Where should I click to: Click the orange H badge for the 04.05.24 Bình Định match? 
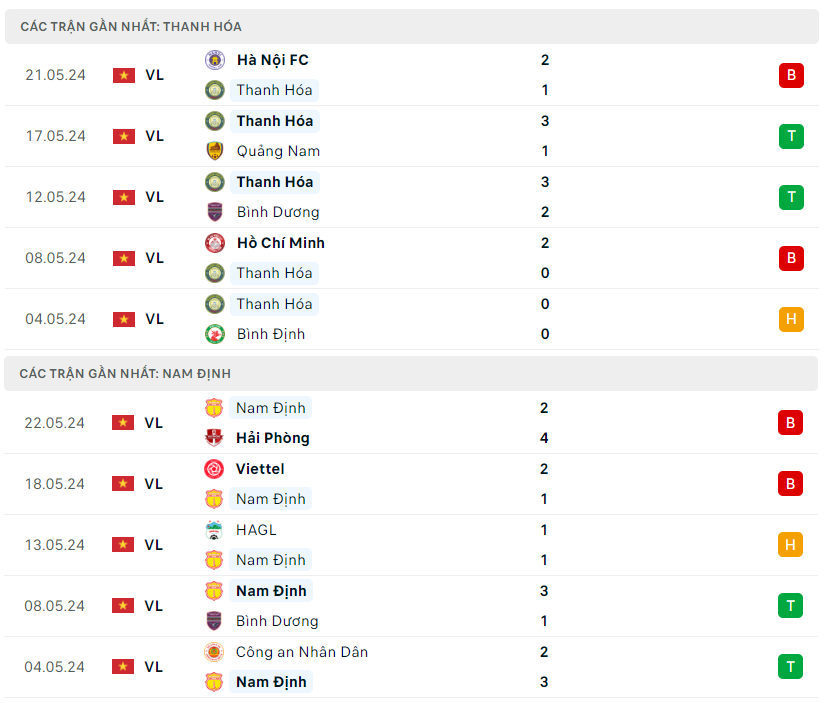point(791,319)
